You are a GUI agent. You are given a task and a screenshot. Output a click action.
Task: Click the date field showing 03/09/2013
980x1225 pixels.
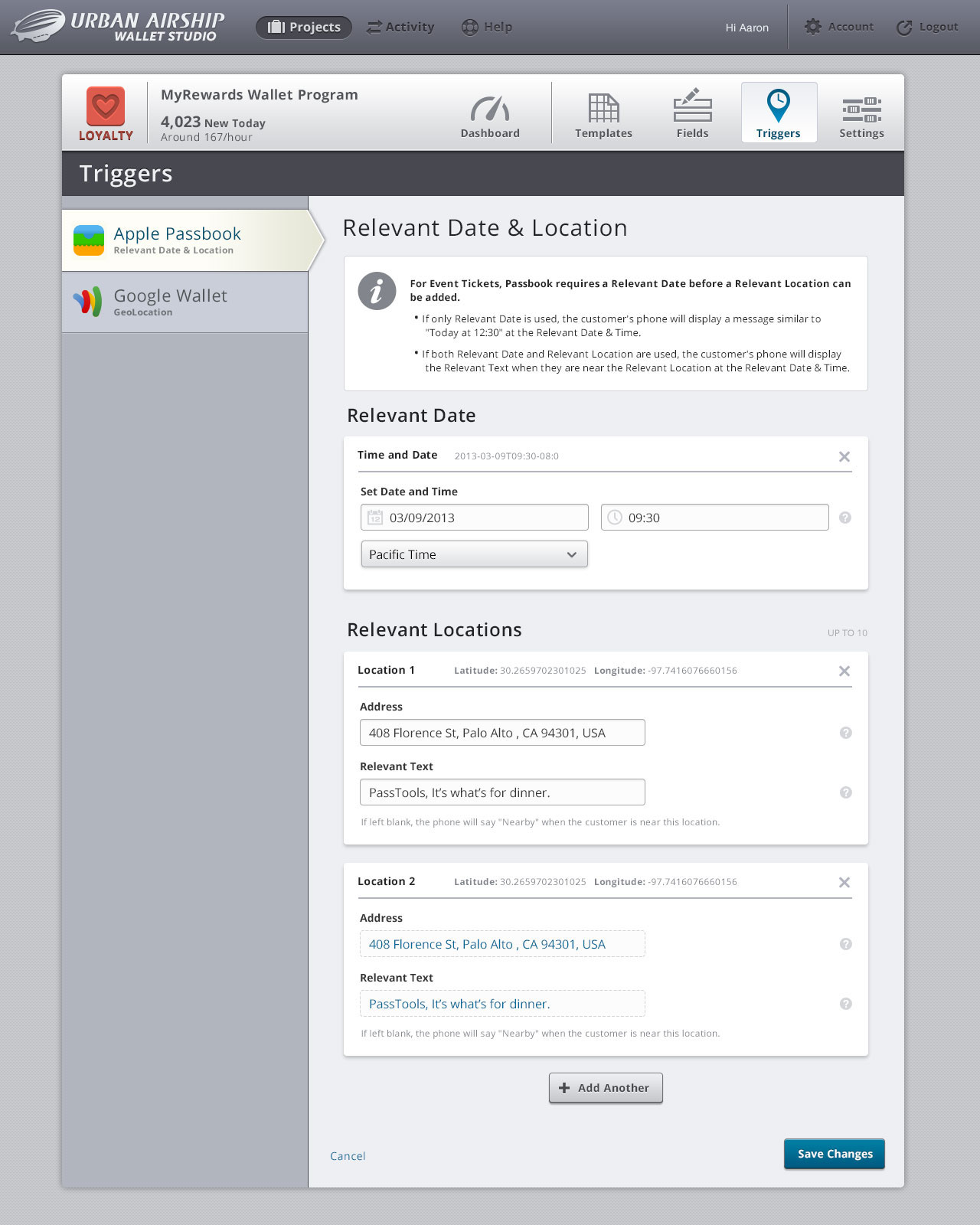475,518
